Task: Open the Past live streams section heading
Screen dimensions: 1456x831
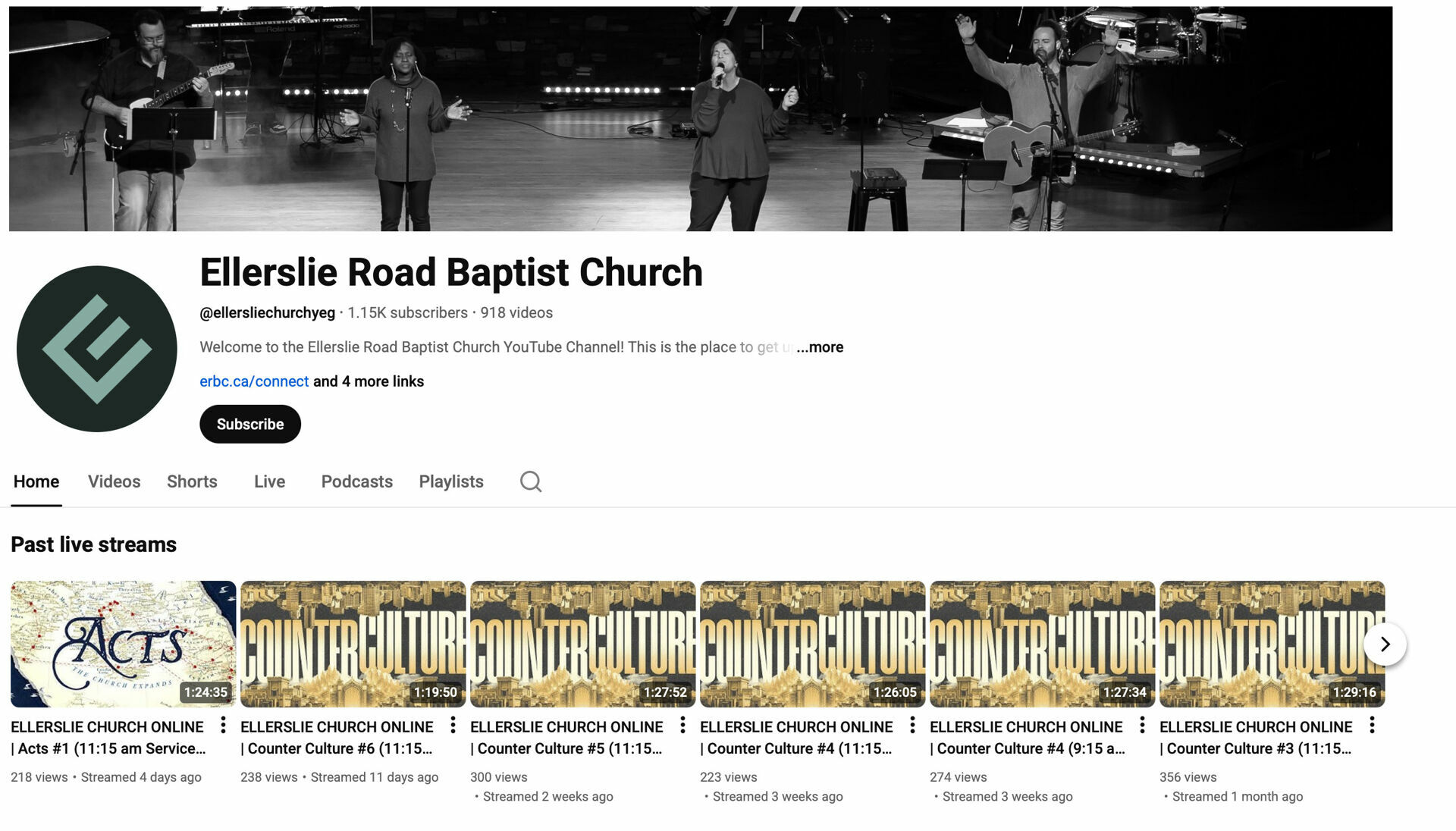Action: pyautogui.click(x=93, y=544)
